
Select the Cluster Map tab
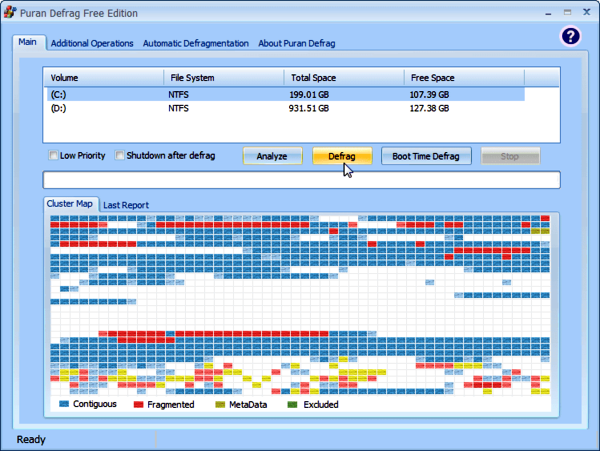click(x=70, y=204)
